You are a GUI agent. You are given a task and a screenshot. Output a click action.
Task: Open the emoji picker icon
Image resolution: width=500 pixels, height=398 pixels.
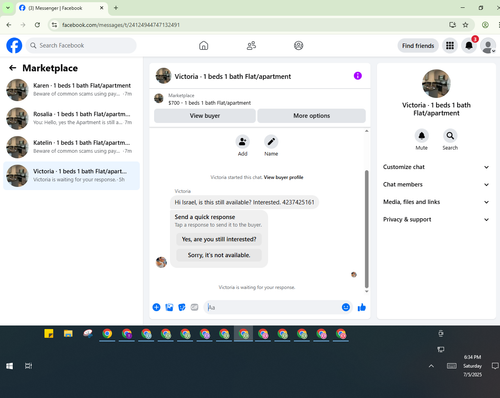coord(346,307)
